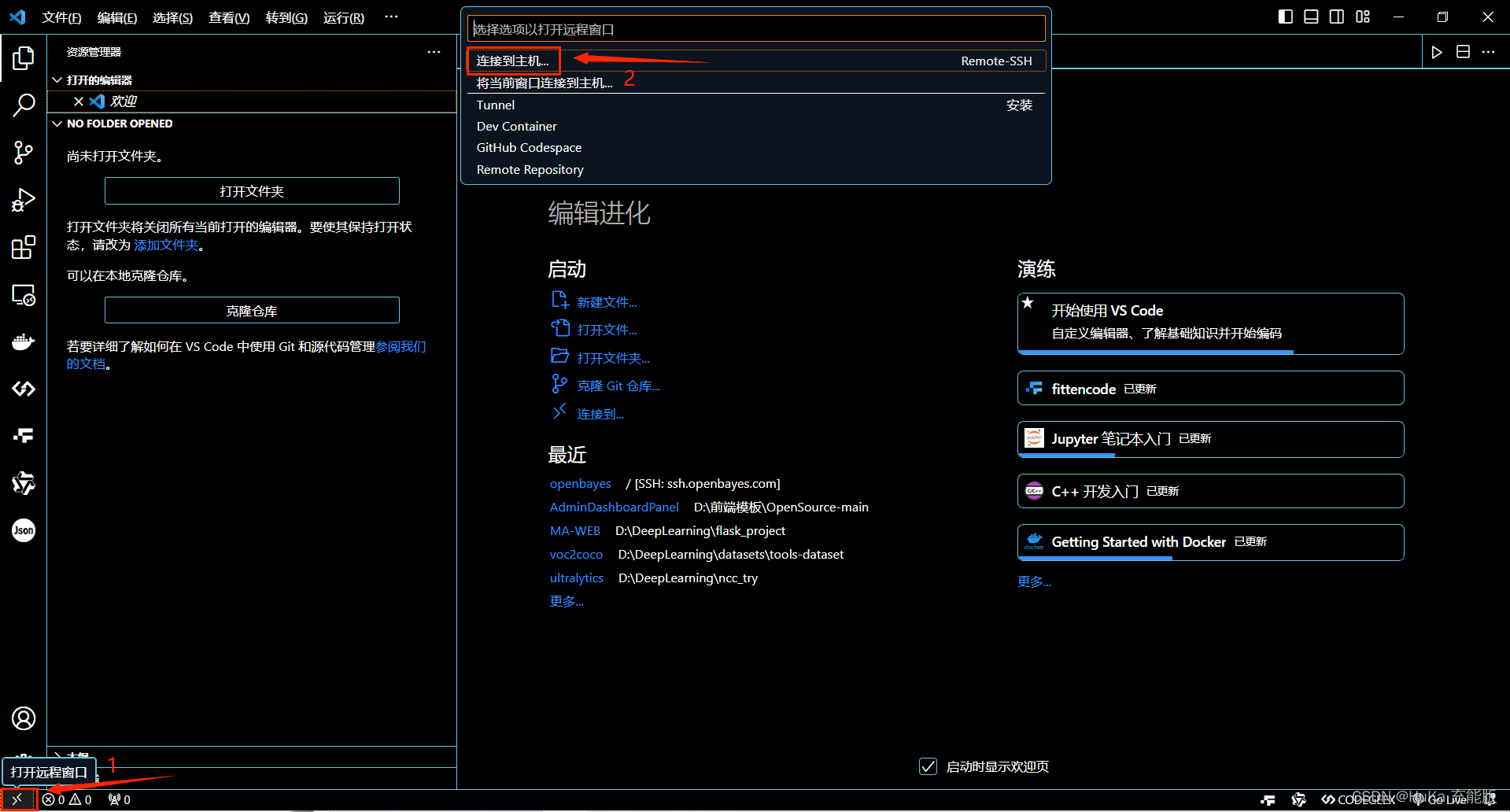Viewport: 1510px width, 812px height.
Task: Close the 欢迎 editor entry
Action: tap(79, 101)
